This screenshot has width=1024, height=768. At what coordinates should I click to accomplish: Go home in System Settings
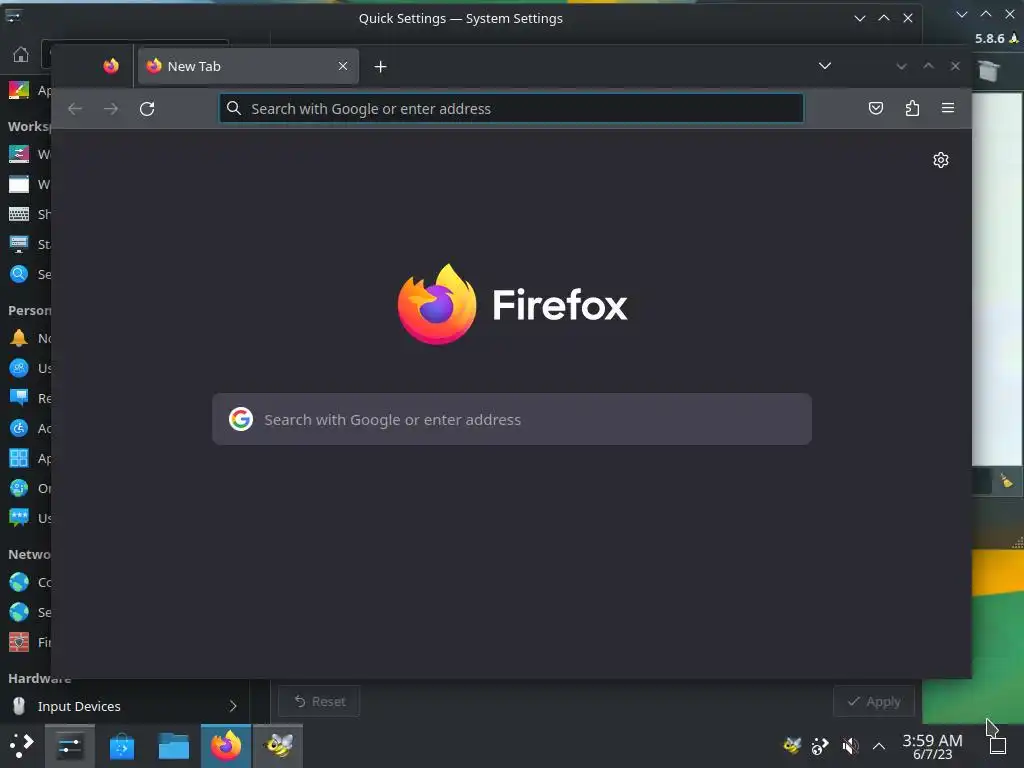pyautogui.click(x=21, y=54)
